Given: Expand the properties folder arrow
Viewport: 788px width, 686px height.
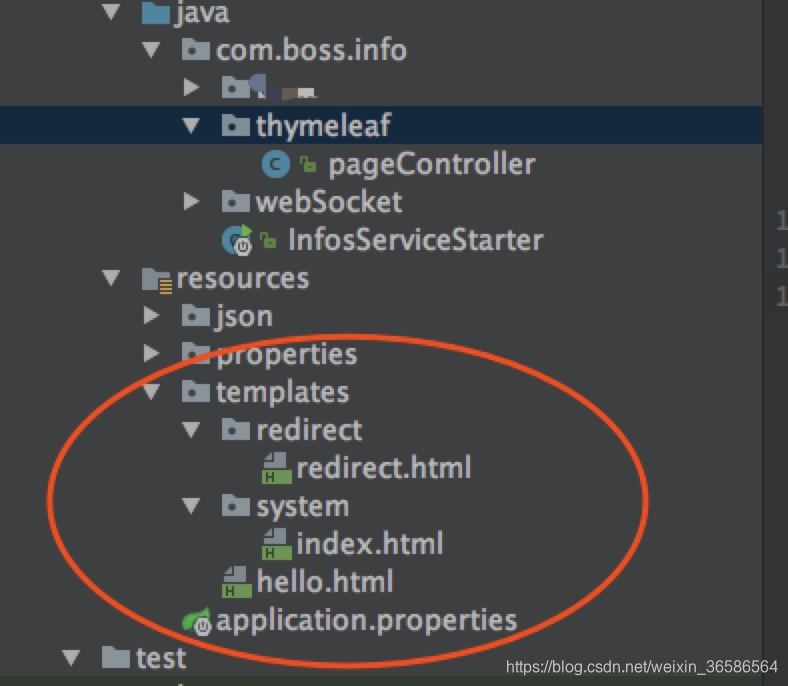Looking at the screenshot, I should point(151,354).
